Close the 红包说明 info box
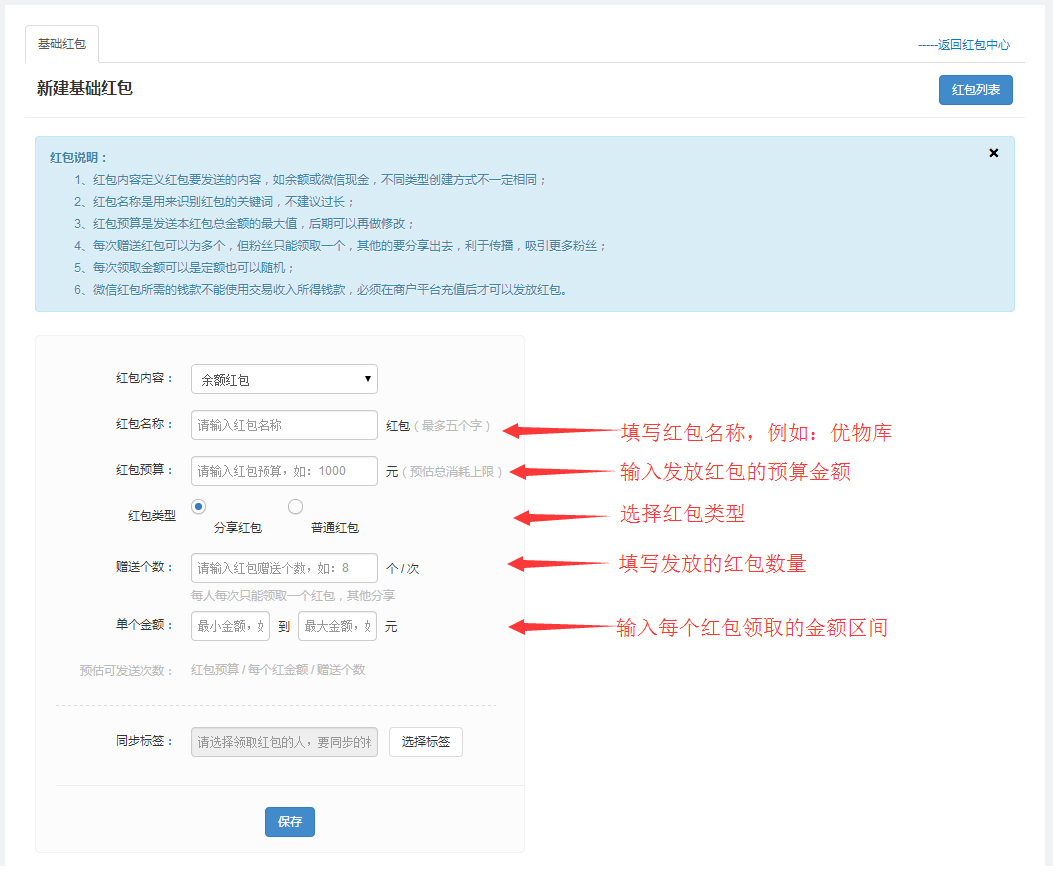The width and height of the screenshot is (1053, 875). click(993, 153)
